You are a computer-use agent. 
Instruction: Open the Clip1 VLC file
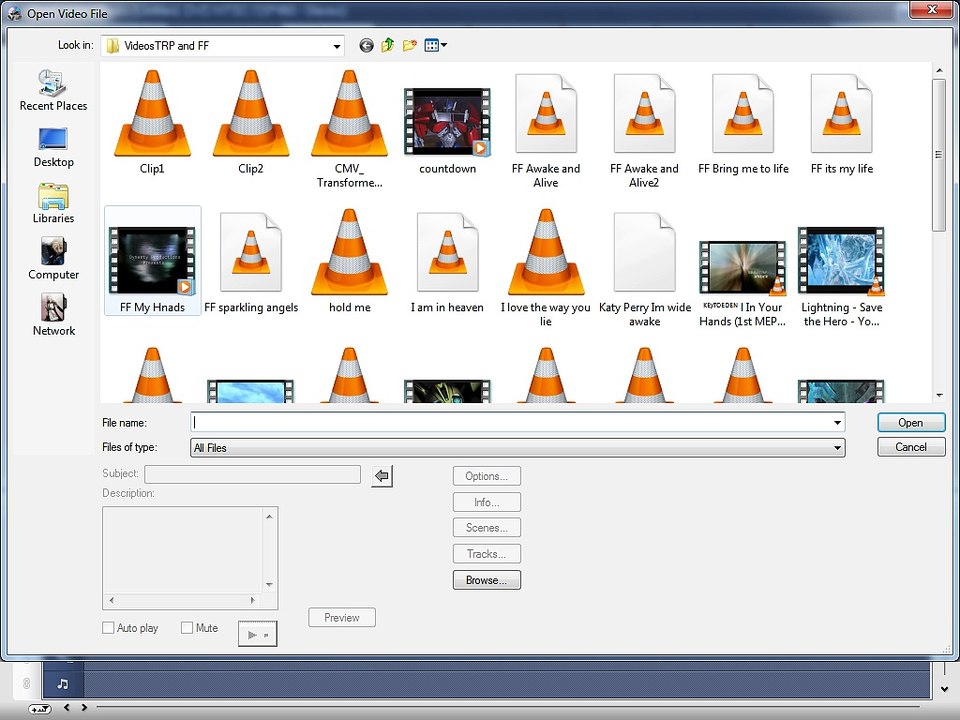tap(152, 122)
